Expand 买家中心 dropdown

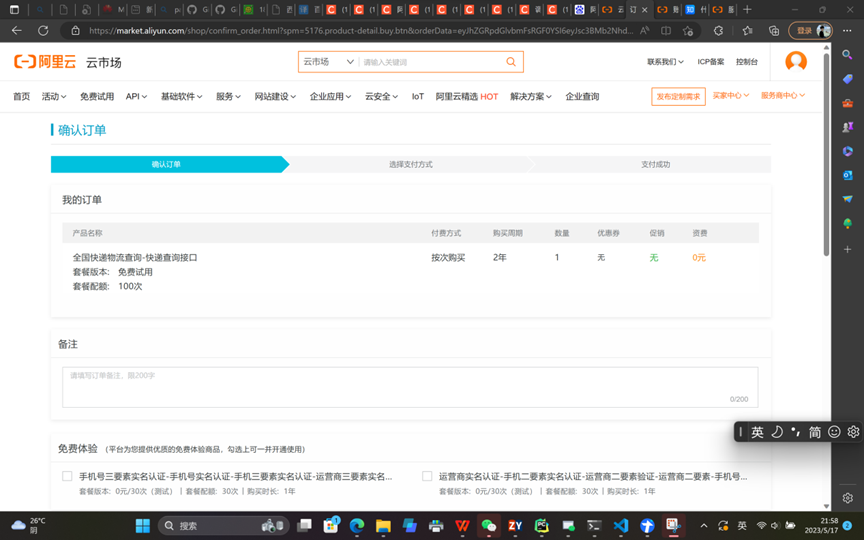point(731,96)
